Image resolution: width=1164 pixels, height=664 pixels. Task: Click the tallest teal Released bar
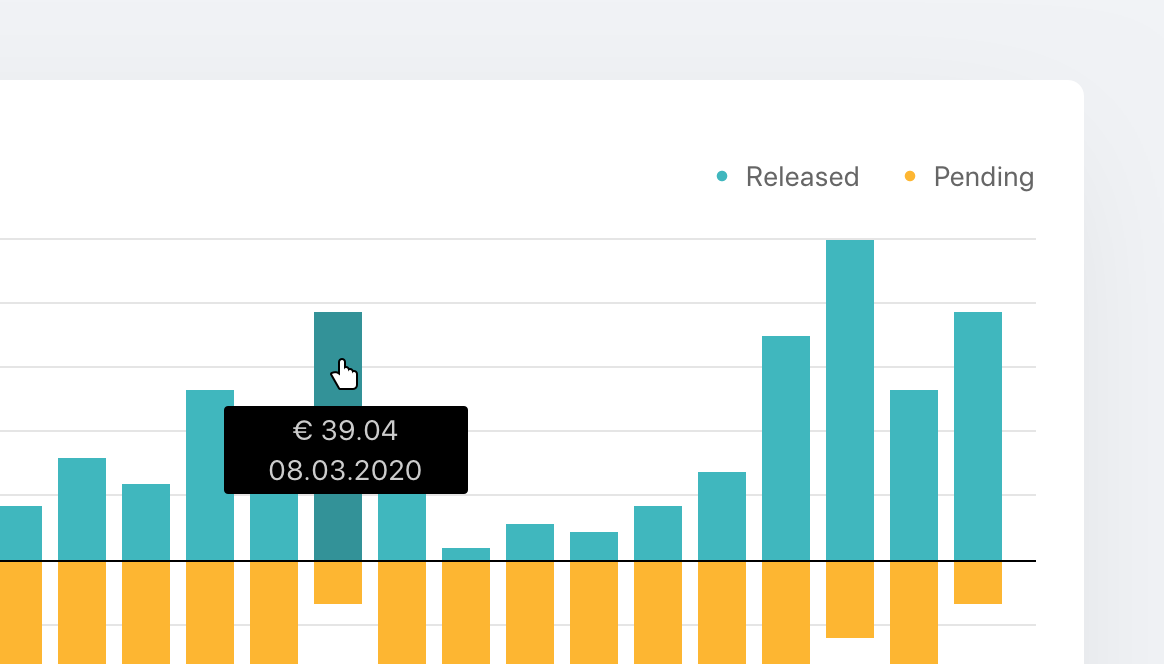click(x=850, y=400)
